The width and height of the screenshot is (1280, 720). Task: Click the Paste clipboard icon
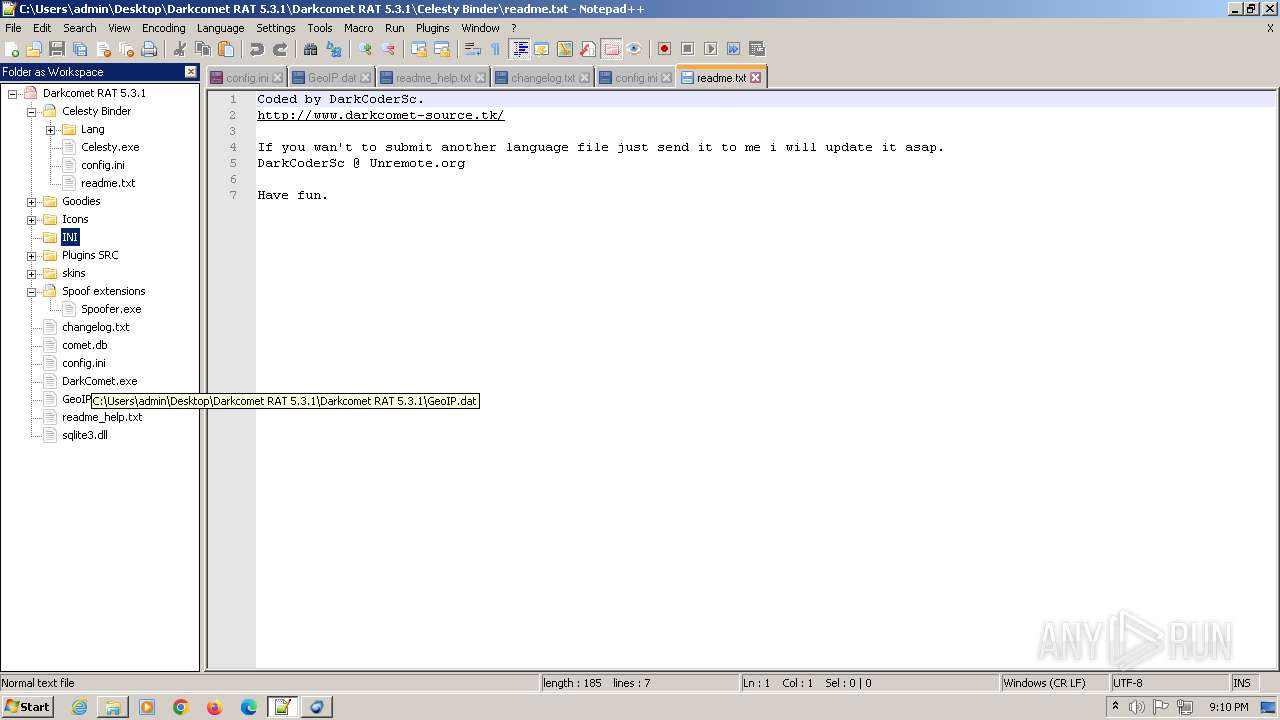226,49
